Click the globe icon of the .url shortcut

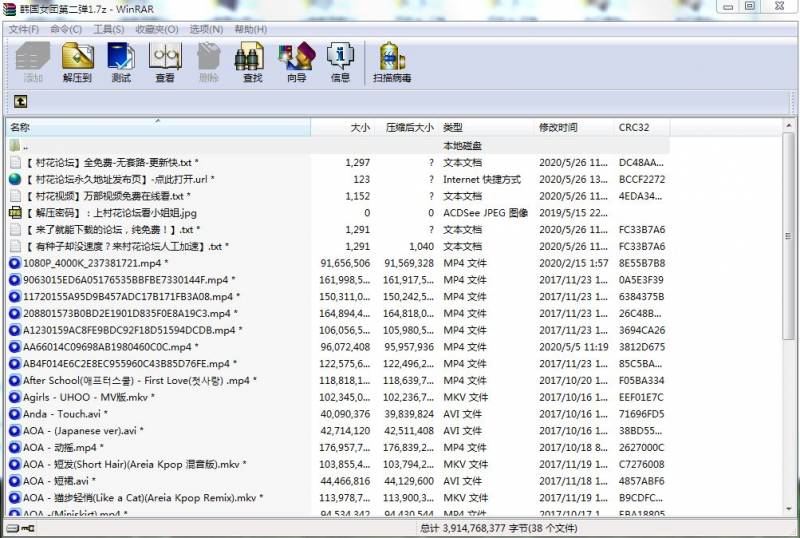coord(15,179)
